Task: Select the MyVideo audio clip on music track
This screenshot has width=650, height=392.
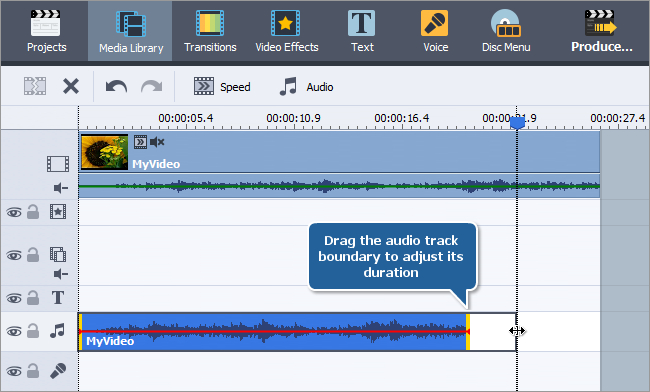Action: coord(274,332)
